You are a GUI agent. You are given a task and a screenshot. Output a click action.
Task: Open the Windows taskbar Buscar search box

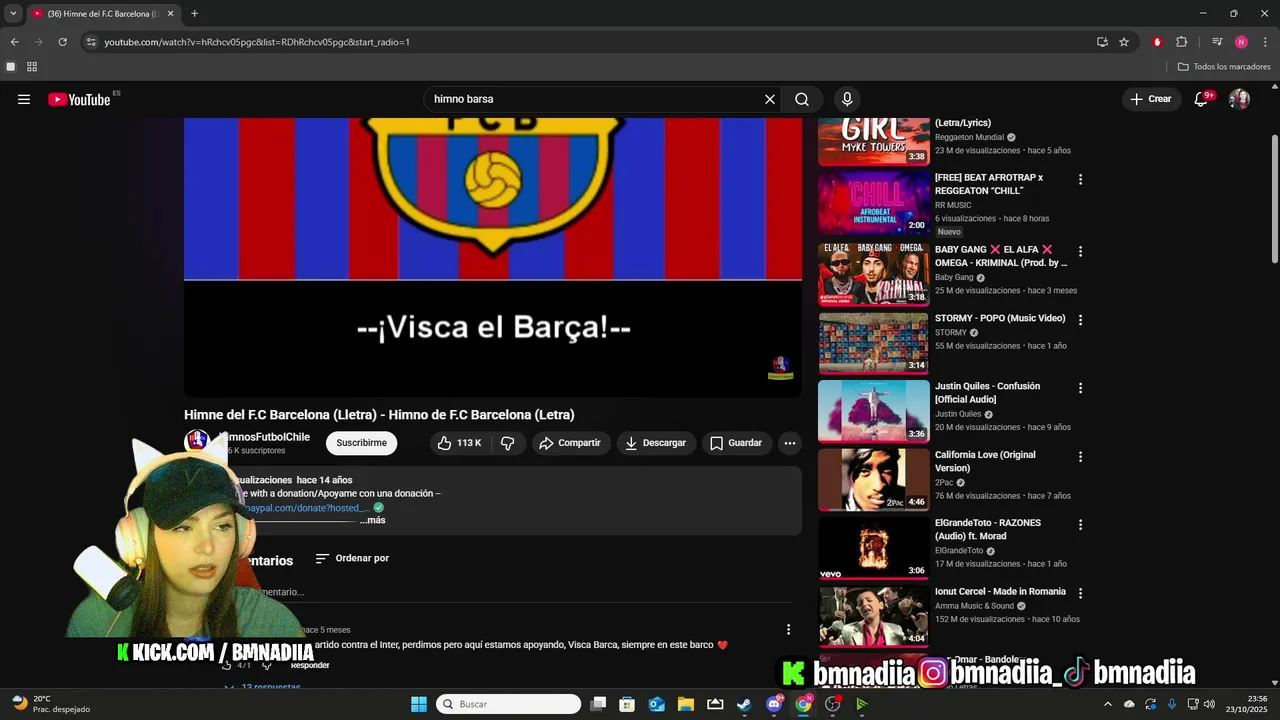[508, 704]
